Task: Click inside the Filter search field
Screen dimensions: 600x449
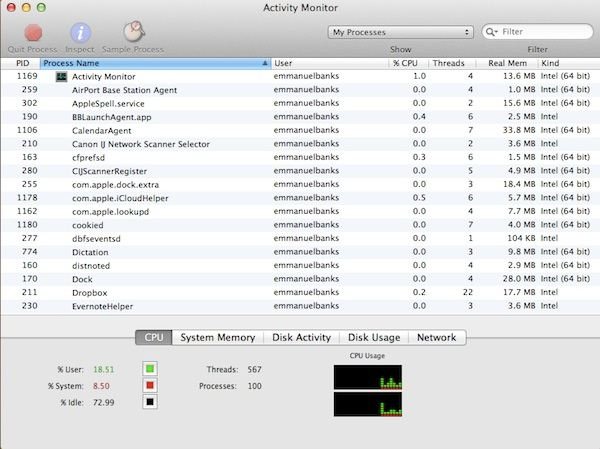Action: [537, 32]
